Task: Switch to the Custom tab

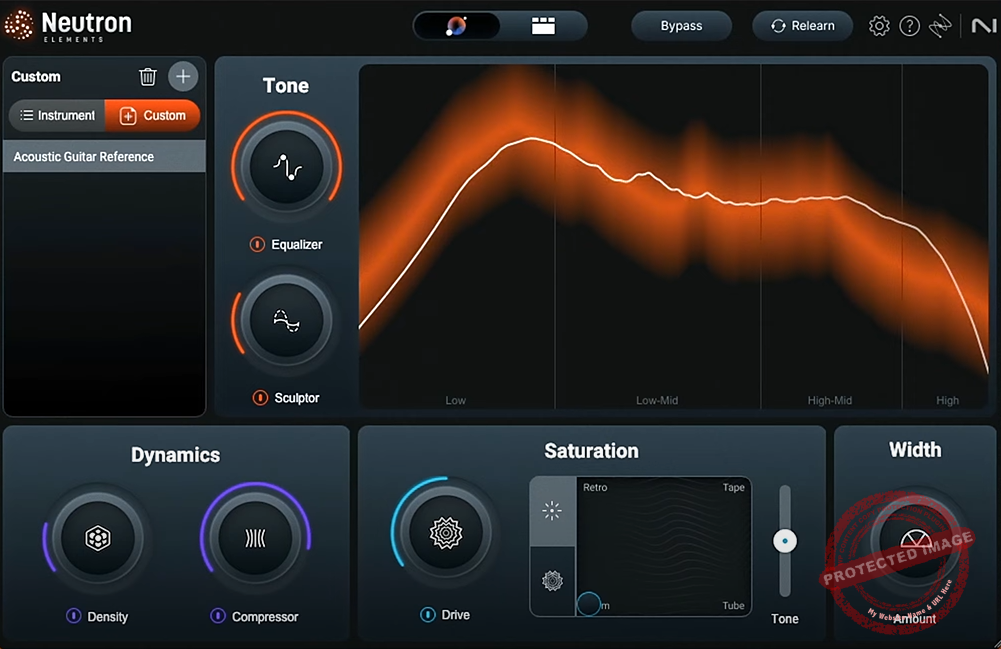Action: (153, 116)
